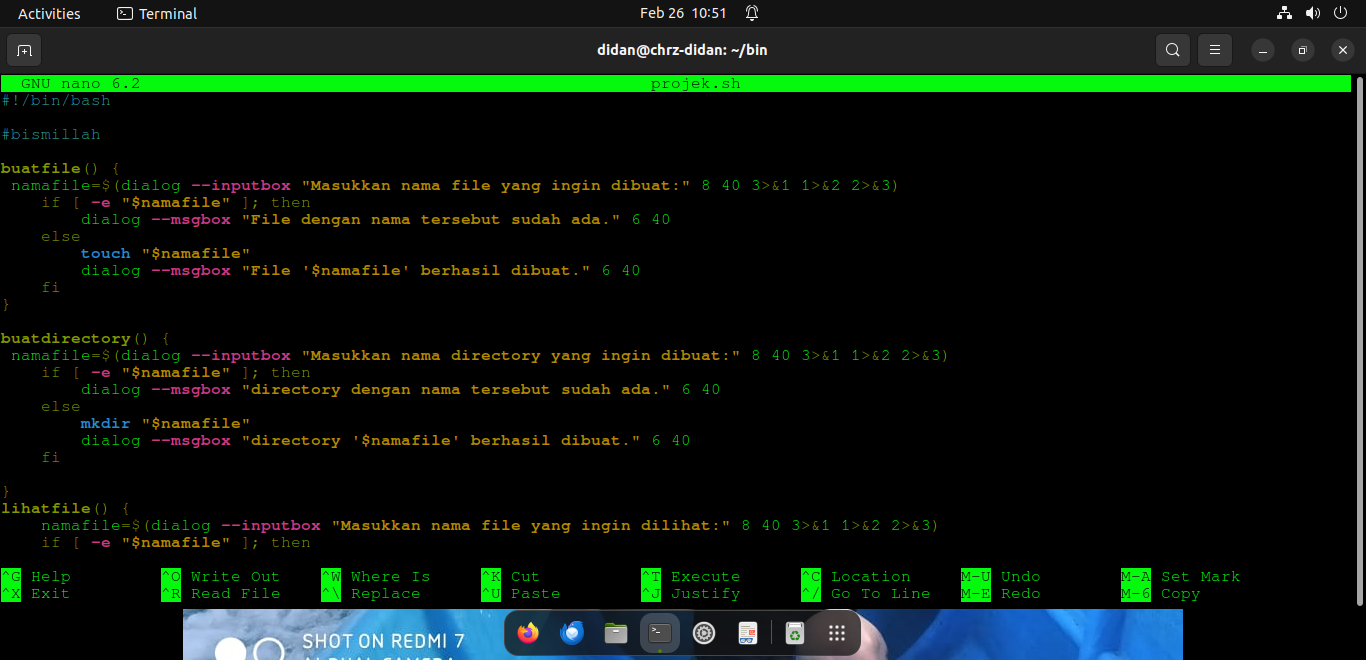This screenshot has height=660, width=1366.
Task: Click the ^C Location shortcut
Action: pyautogui.click(x=856, y=577)
